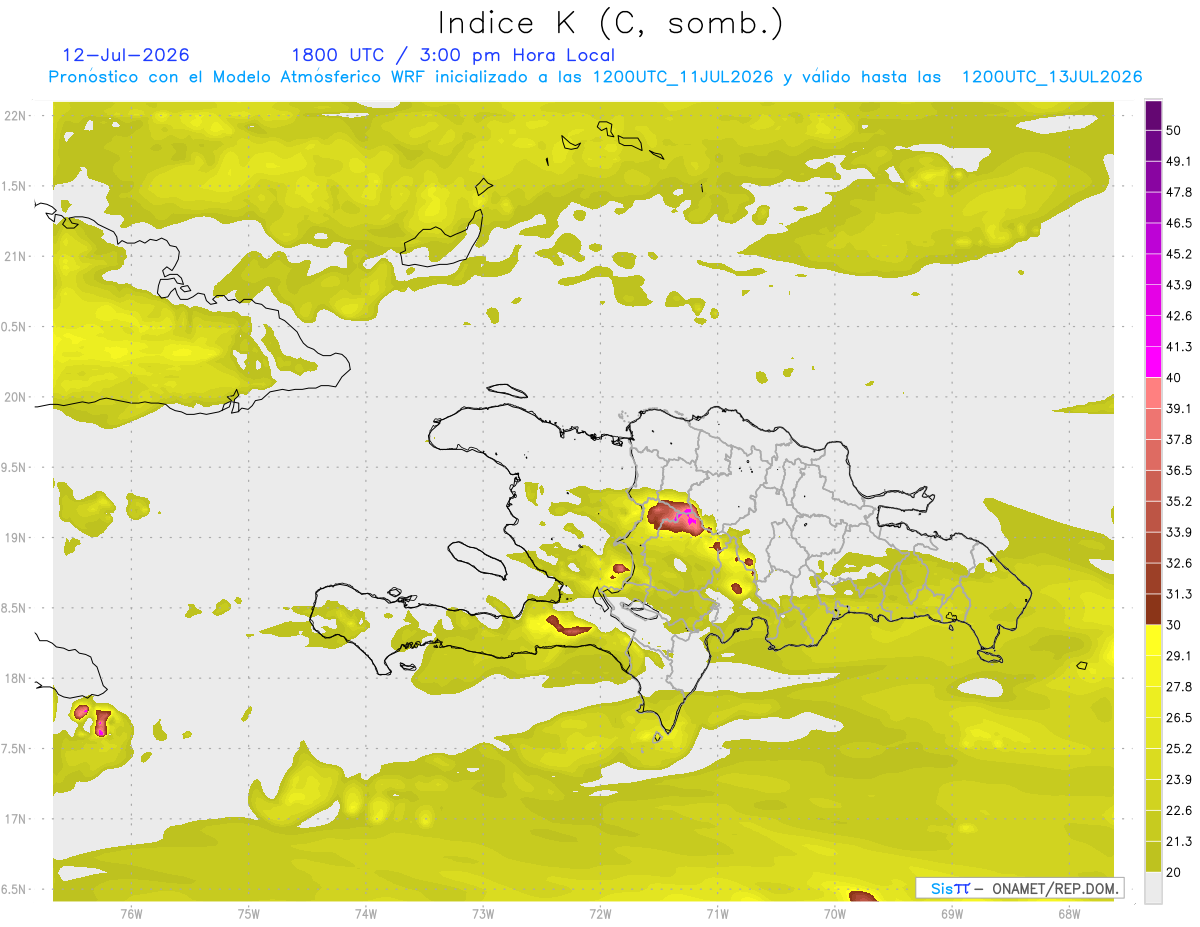Image resolution: width=1200 pixels, height=927 pixels.
Task: Click the '32.6' color bar label
Action: tap(1179, 563)
